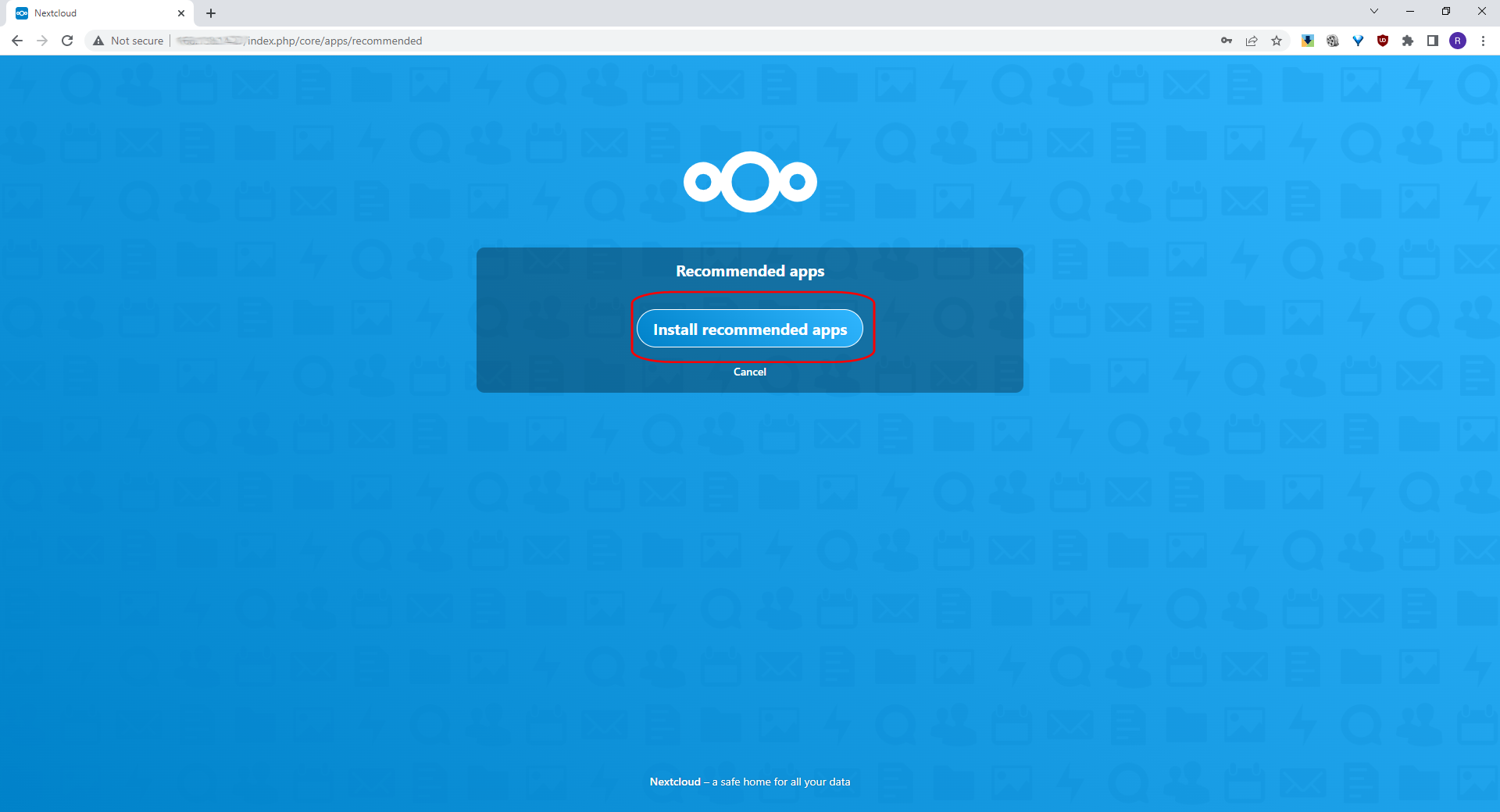This screenshot has height=812, width=1500.
Task: Bookmark this page with the star
Action: [1277, 41]
